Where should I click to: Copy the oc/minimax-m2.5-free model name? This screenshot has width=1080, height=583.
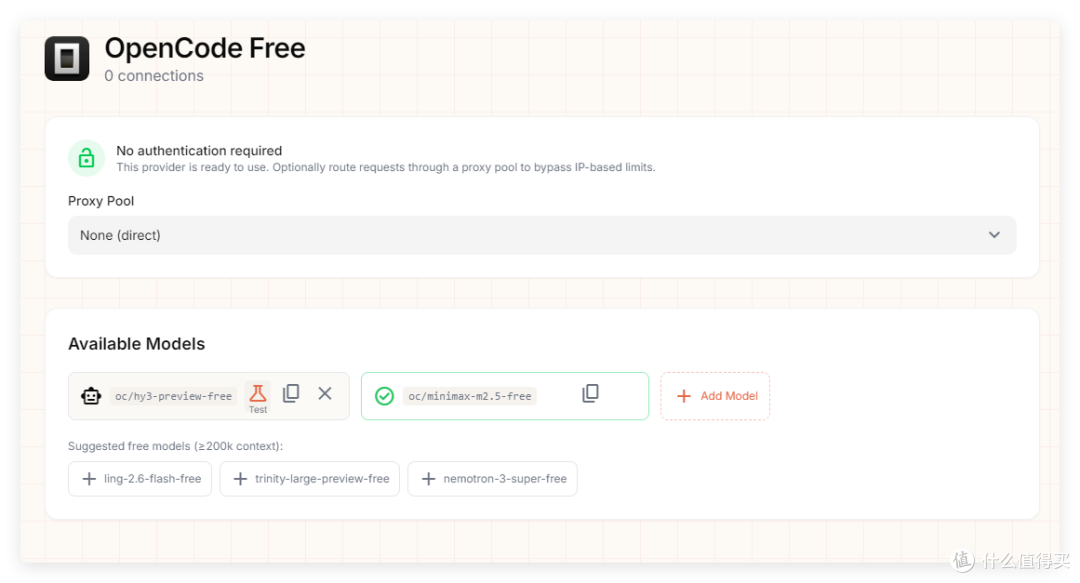[590, 393]
